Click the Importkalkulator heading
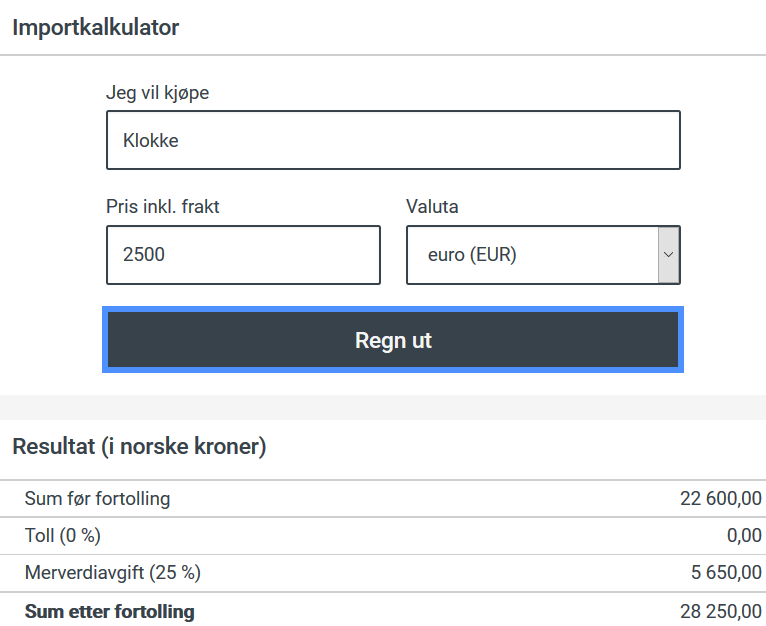This screenshot has width=766, height=626. coord(96,27)
